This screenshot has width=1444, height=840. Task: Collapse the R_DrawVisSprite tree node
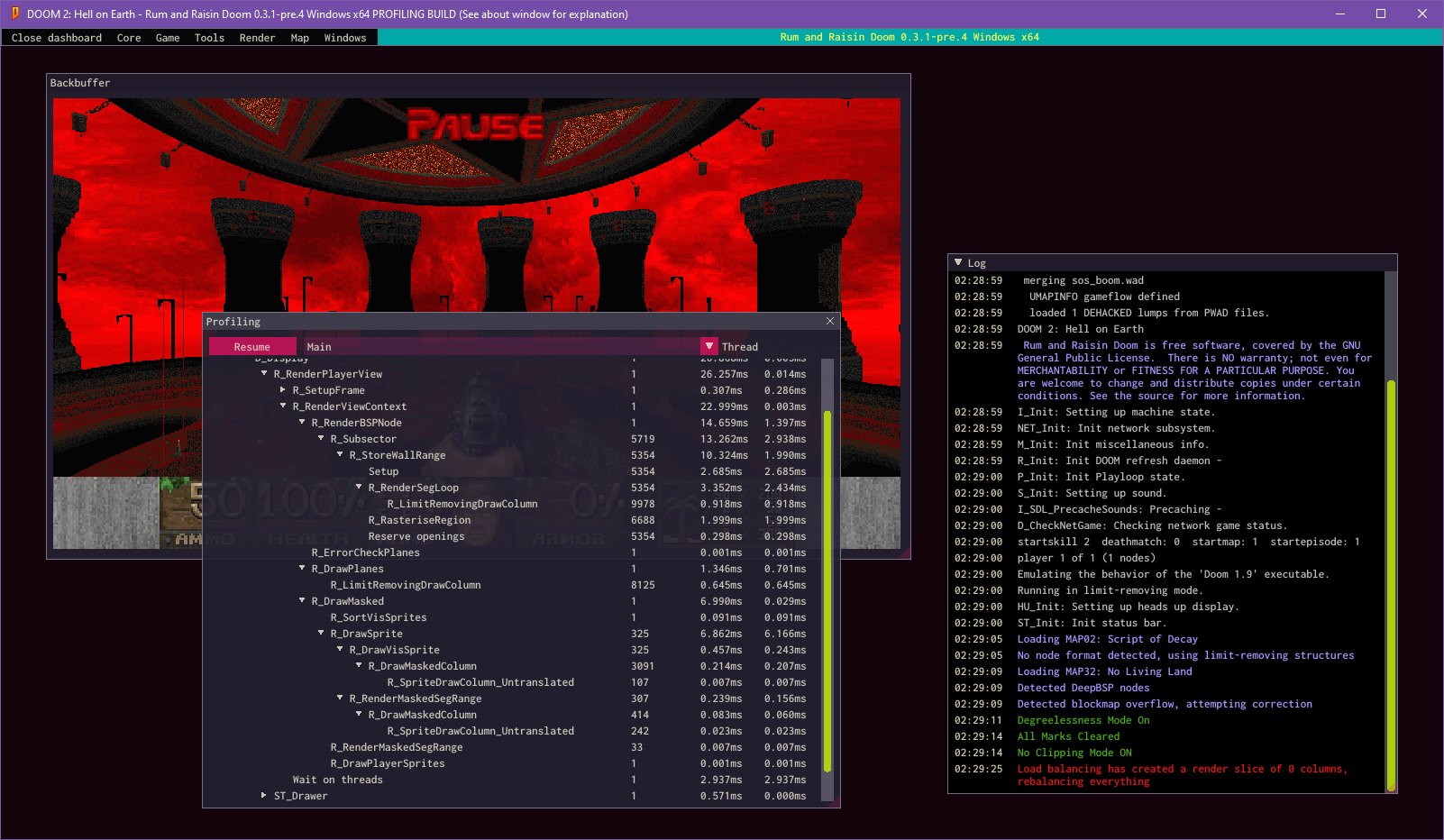coord(340,649)
